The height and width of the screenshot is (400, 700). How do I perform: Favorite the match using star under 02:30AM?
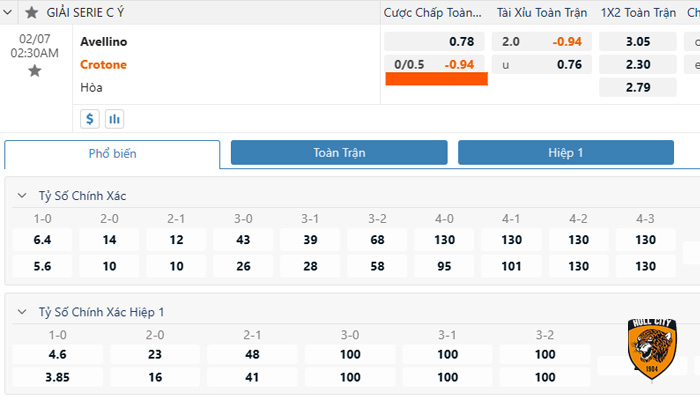pos(35,71)
